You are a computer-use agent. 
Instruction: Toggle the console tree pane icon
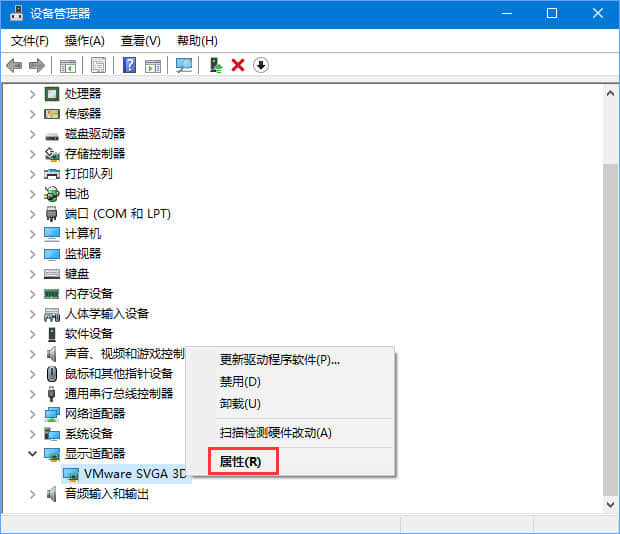(x=68, y=65)
